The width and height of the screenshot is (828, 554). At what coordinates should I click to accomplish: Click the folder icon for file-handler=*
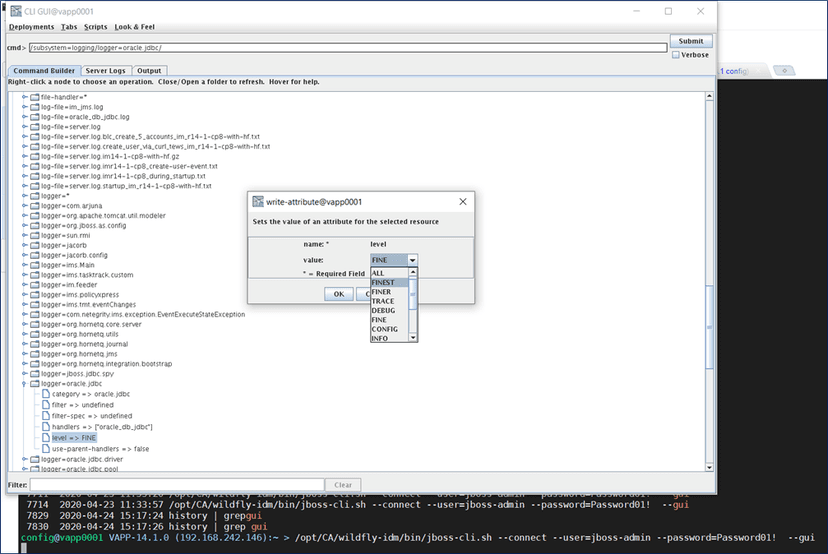pos(35,97)
